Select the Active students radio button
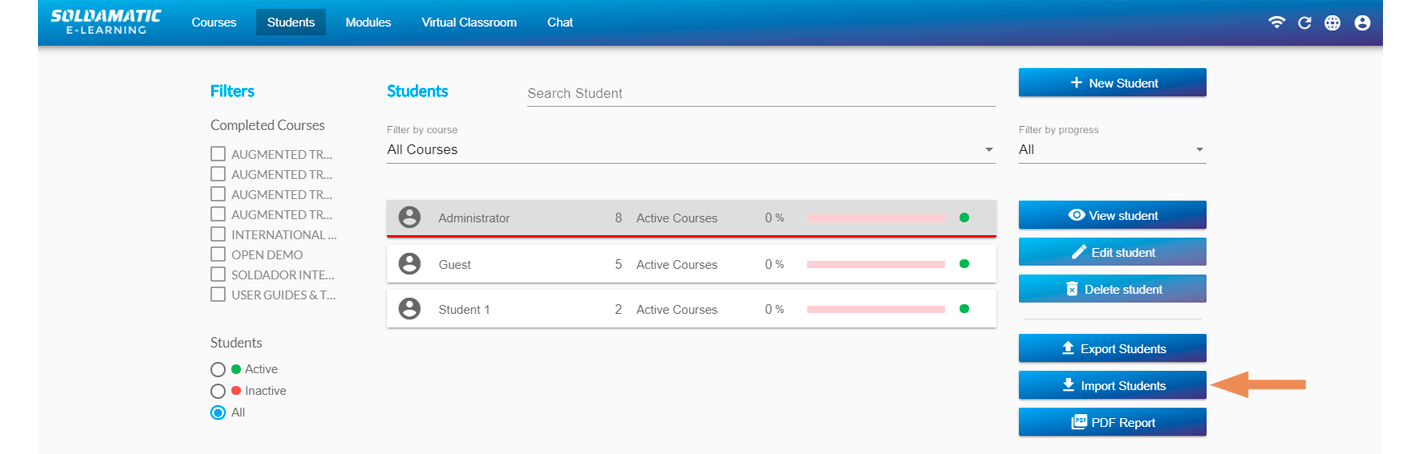Image resolution: width=1423 pixels, height=454 pixels. point(218,369)
